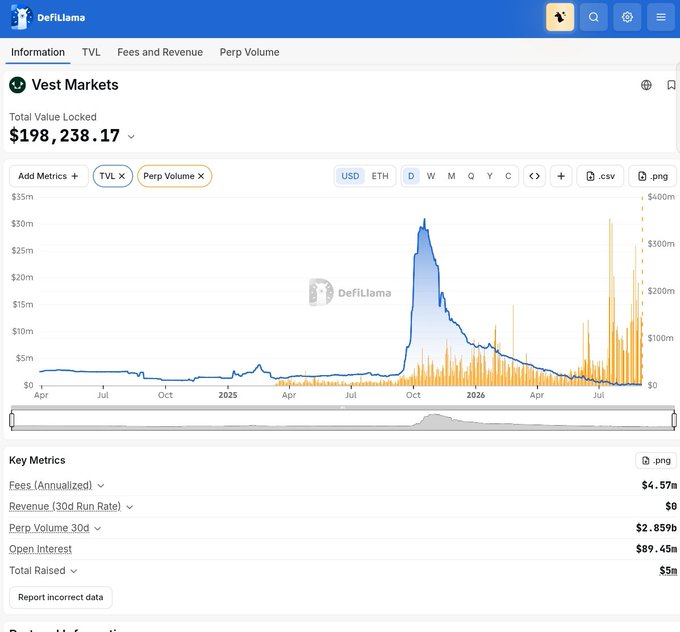Download chart as .png
The height and width of the screenshot is (632, 680).
(653, 176)
